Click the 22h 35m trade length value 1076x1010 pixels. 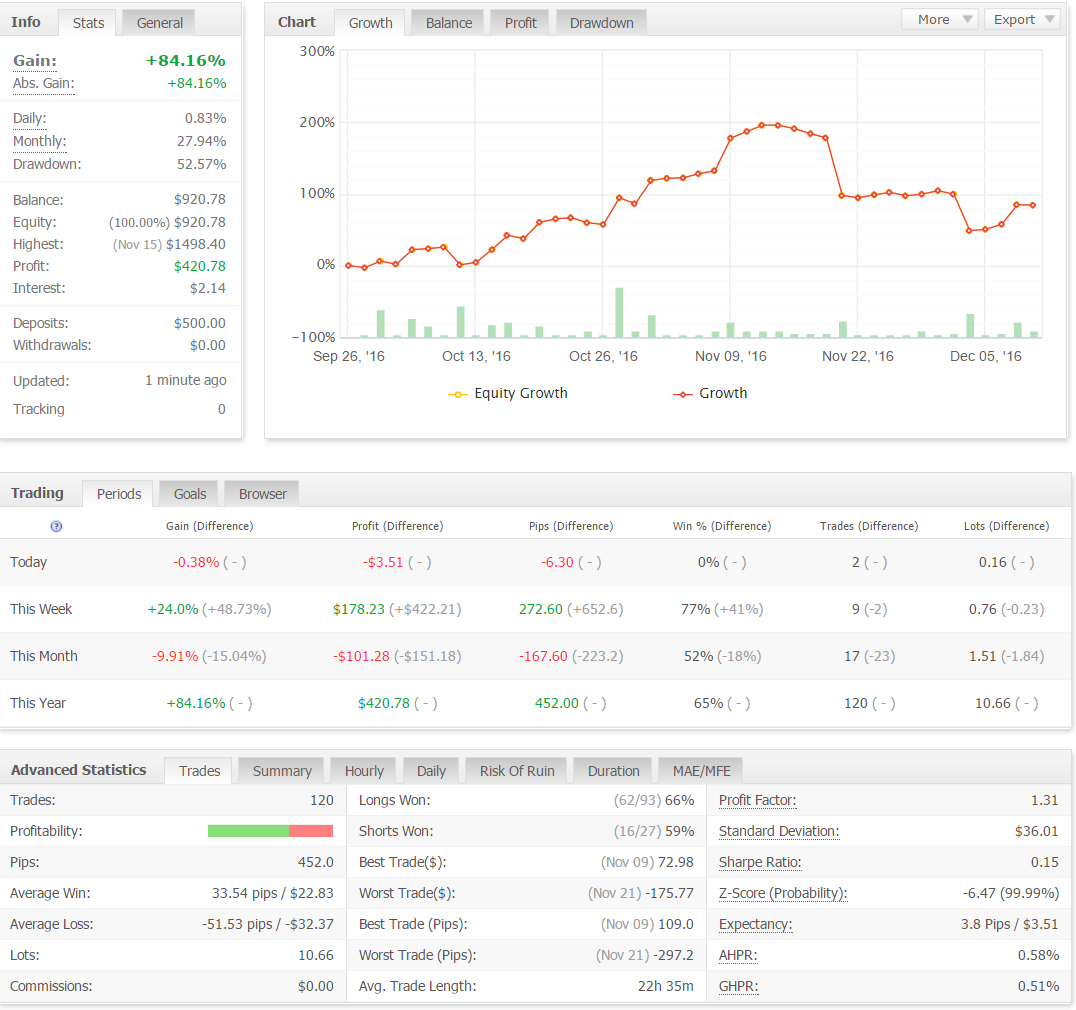[x=666, y=987]
